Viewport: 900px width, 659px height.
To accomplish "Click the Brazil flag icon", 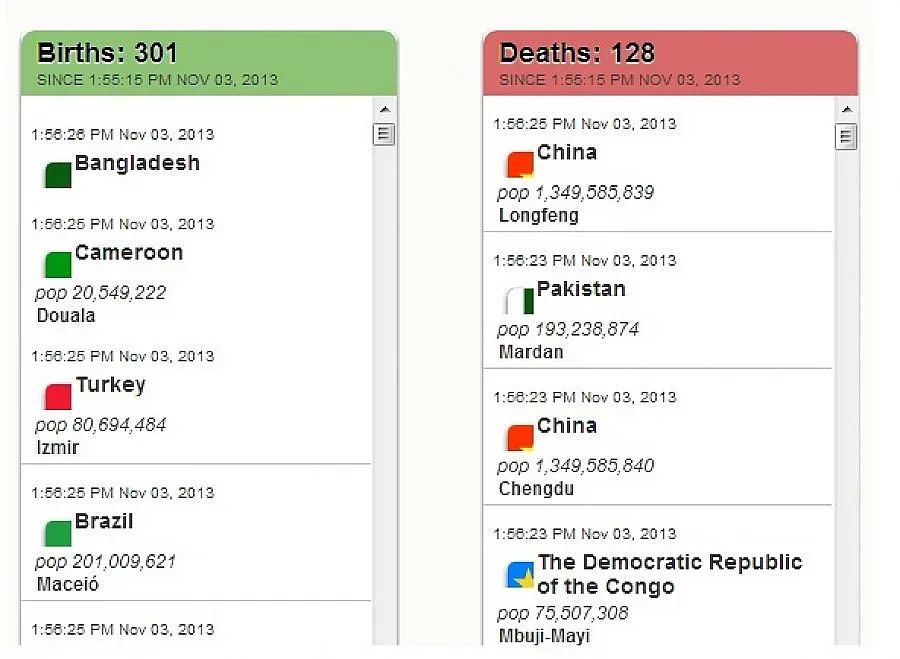I will click(x=58, y=533).
